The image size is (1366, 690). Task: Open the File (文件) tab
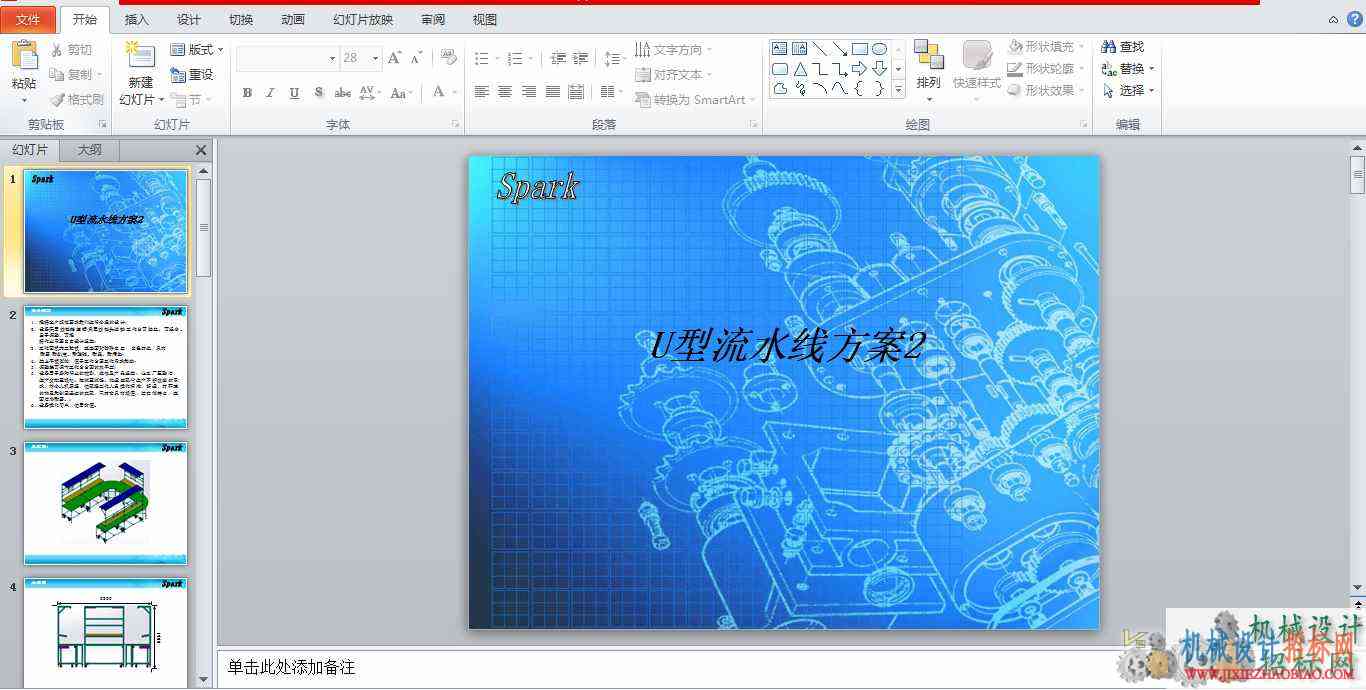(28, 20)
